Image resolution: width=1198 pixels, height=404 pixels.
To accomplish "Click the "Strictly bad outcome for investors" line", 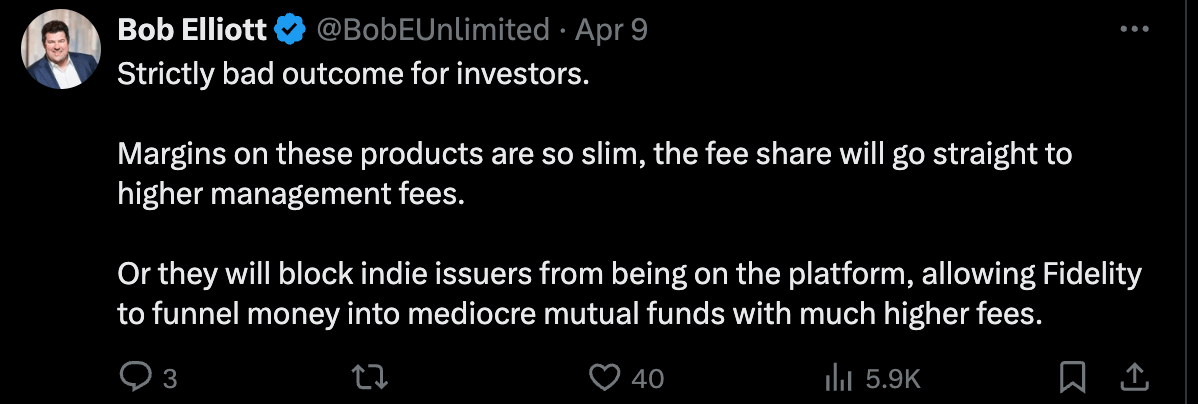I will tap(349, 76).
